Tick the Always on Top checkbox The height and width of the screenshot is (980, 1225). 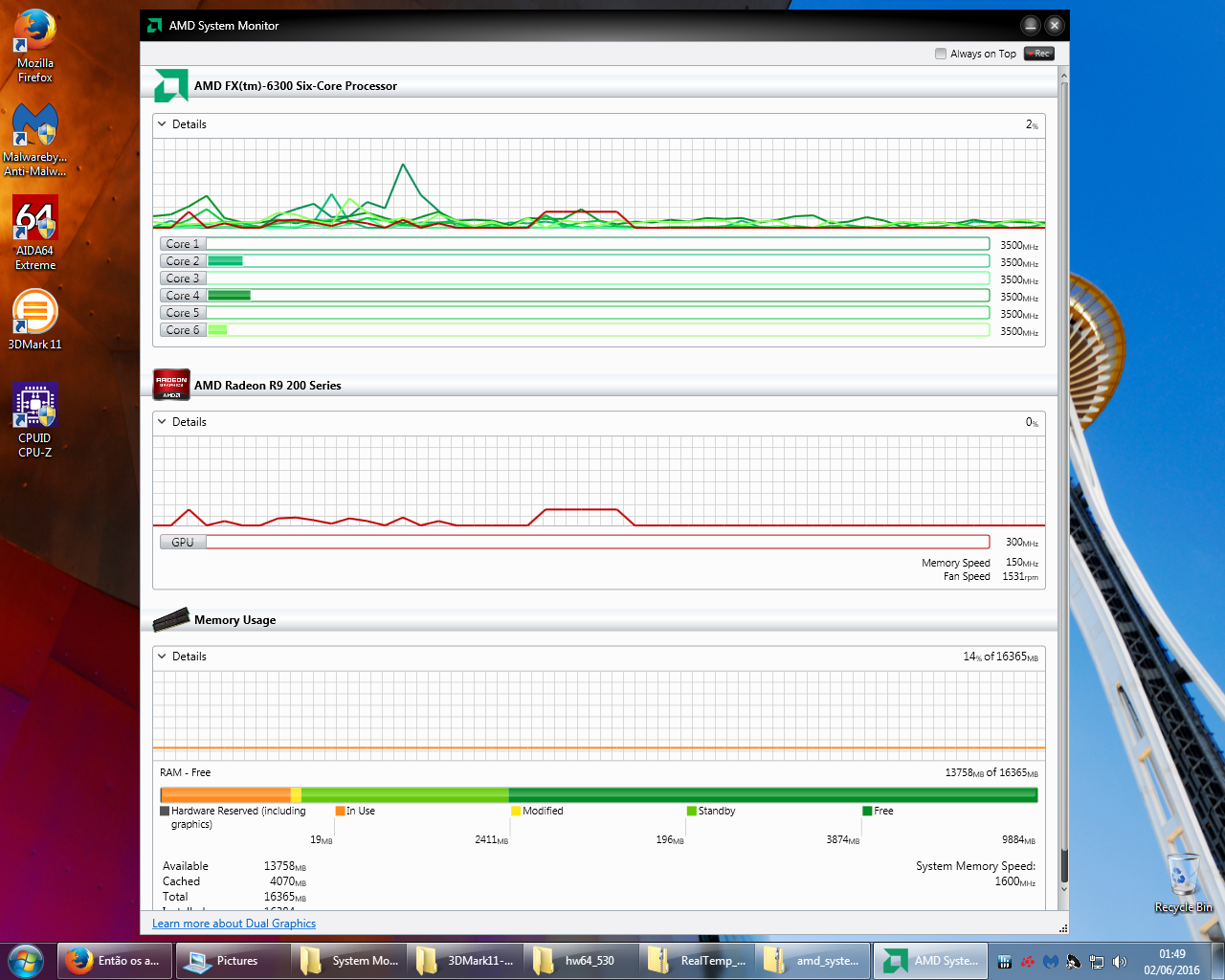click(941, 54)
